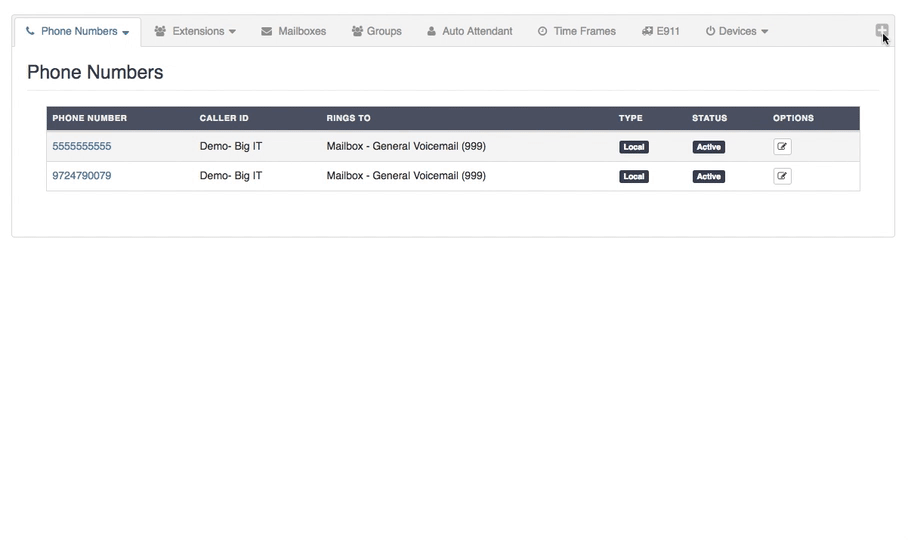Viewport: 908px width, 540px height.
Task: Click the Local type badge in second row
Action: pyautogui.click(x=634, y=176)
